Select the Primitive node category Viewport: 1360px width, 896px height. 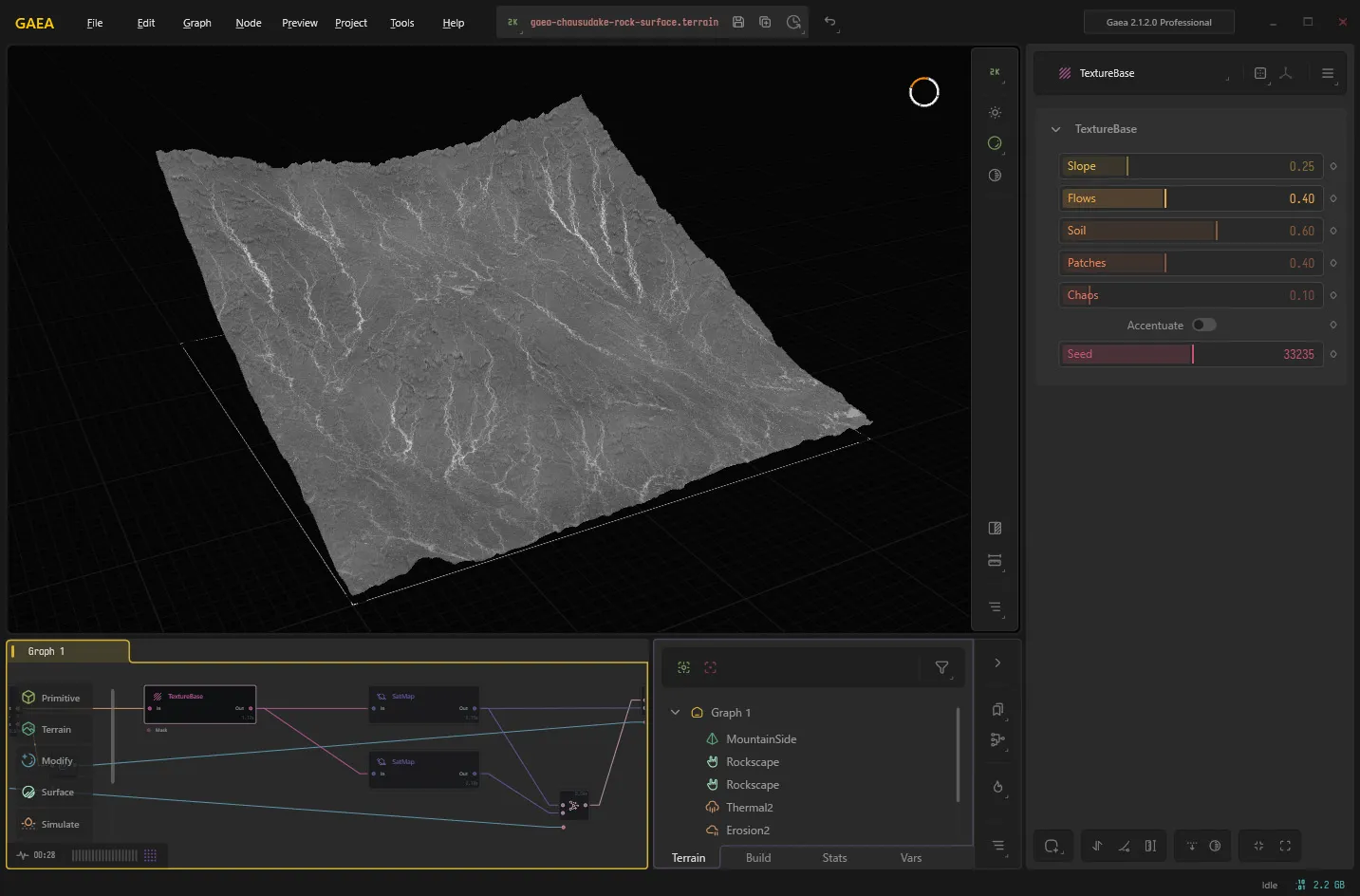[x=52, y=698]
